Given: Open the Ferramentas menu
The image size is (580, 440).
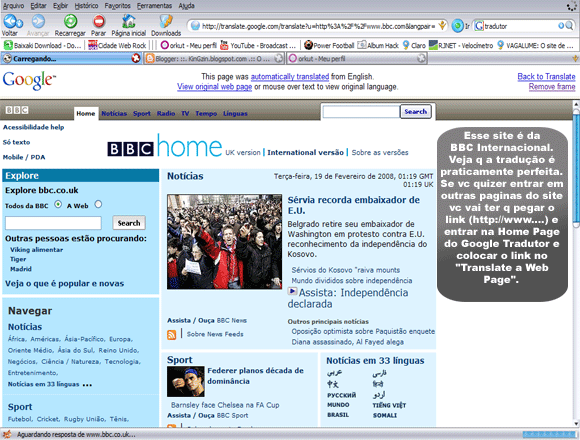Looking at the screenshot, I should pos(154,6).
